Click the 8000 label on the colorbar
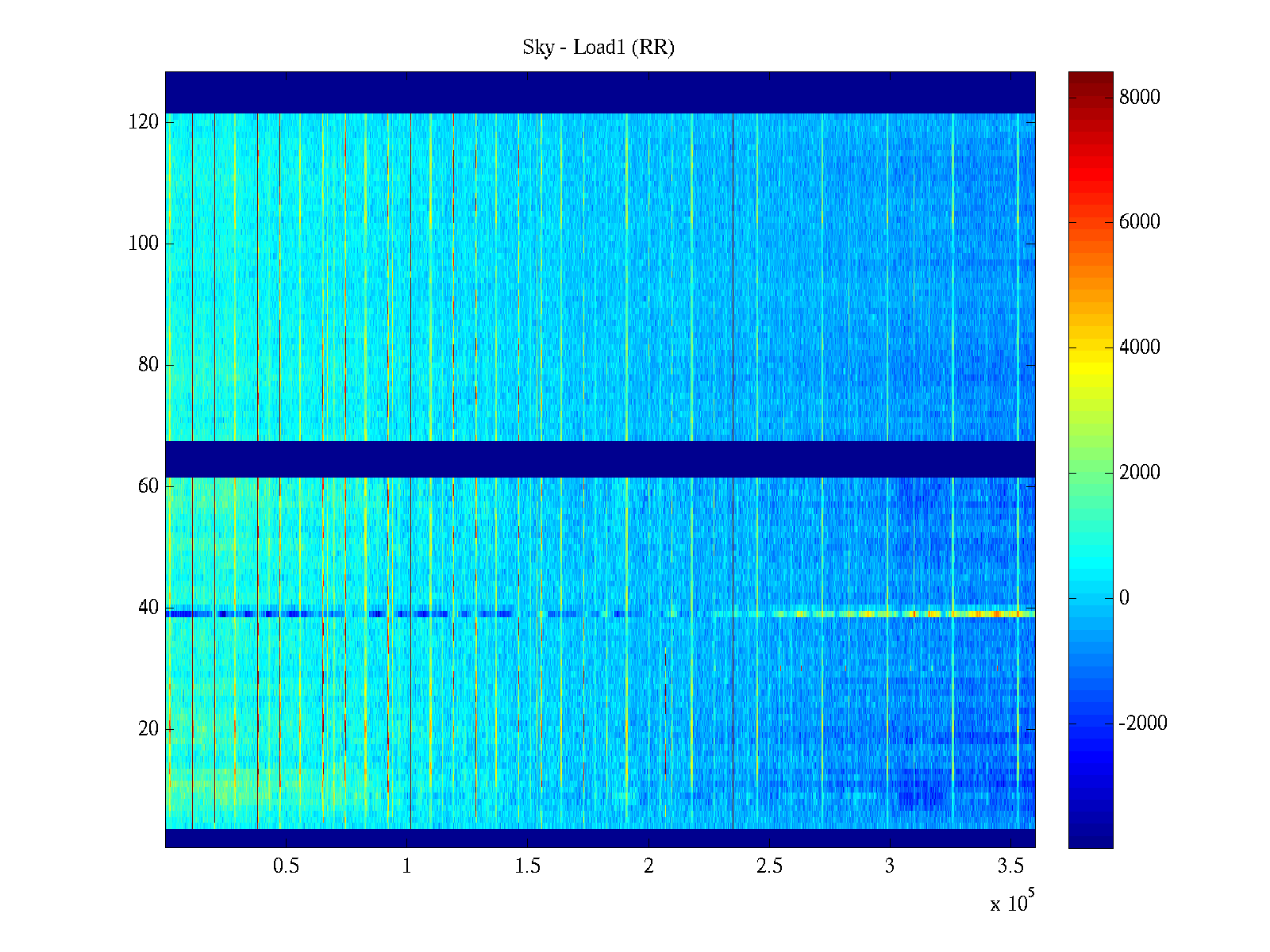 1139,97
